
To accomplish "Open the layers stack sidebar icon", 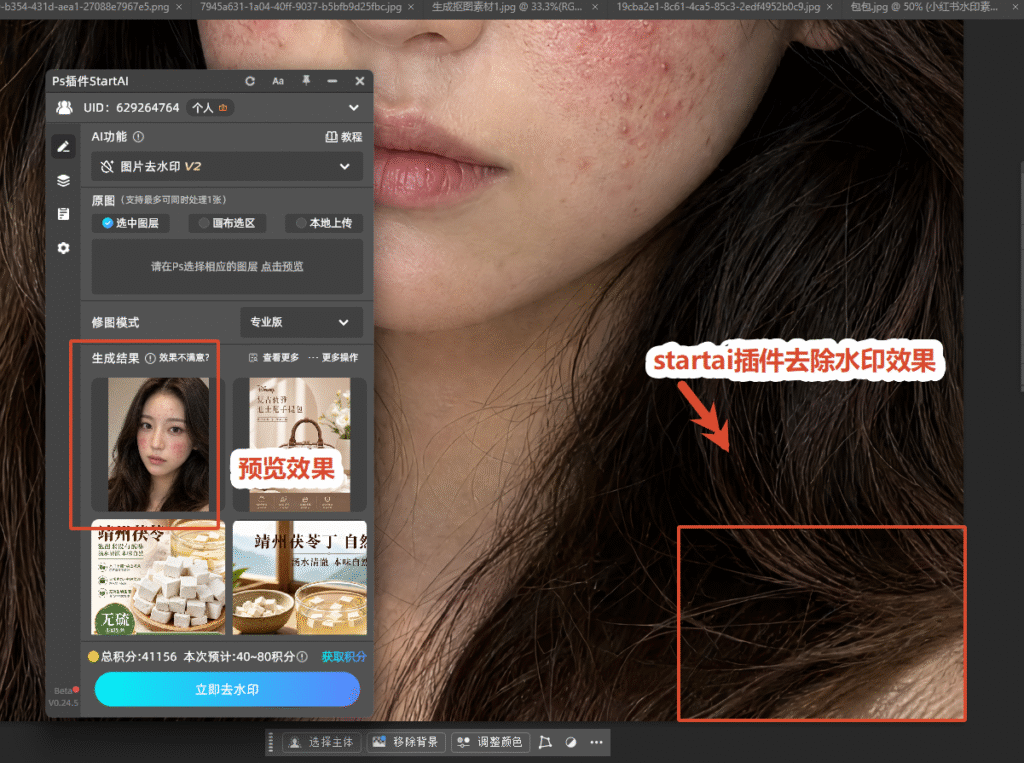I will (x=63, y=180).
